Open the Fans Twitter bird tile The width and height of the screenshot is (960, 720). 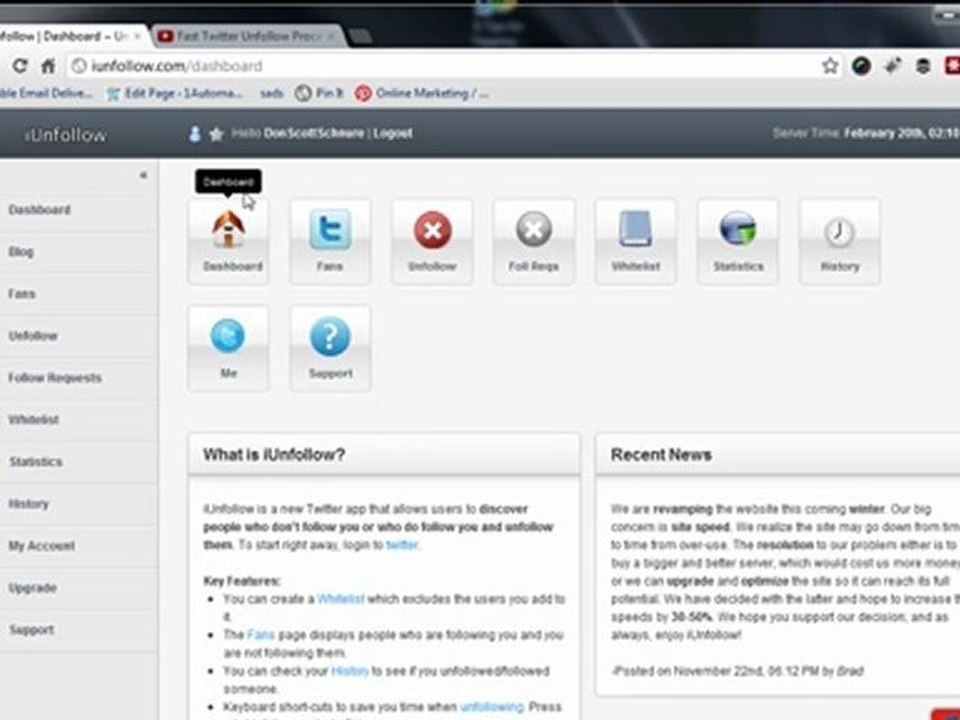tap(330, 241)
